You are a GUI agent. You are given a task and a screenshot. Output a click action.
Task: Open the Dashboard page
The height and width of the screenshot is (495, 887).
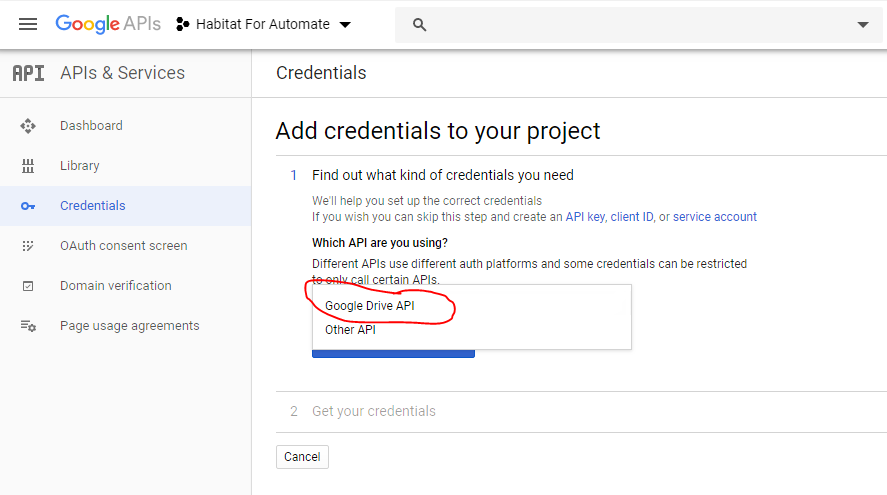[91, 126]
